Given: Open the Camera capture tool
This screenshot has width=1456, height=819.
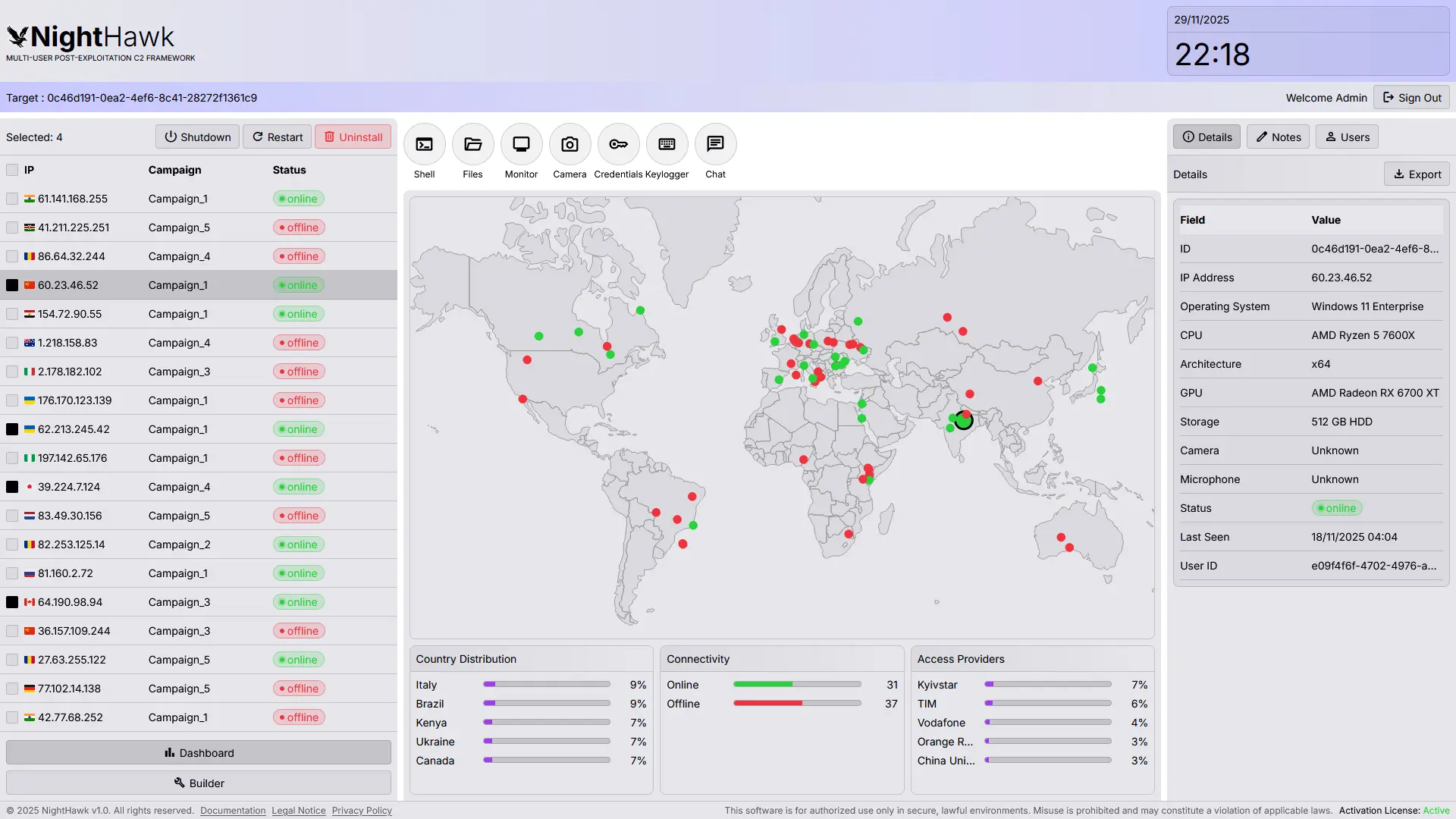Looking at the screenshot, I should coord(570,144).
